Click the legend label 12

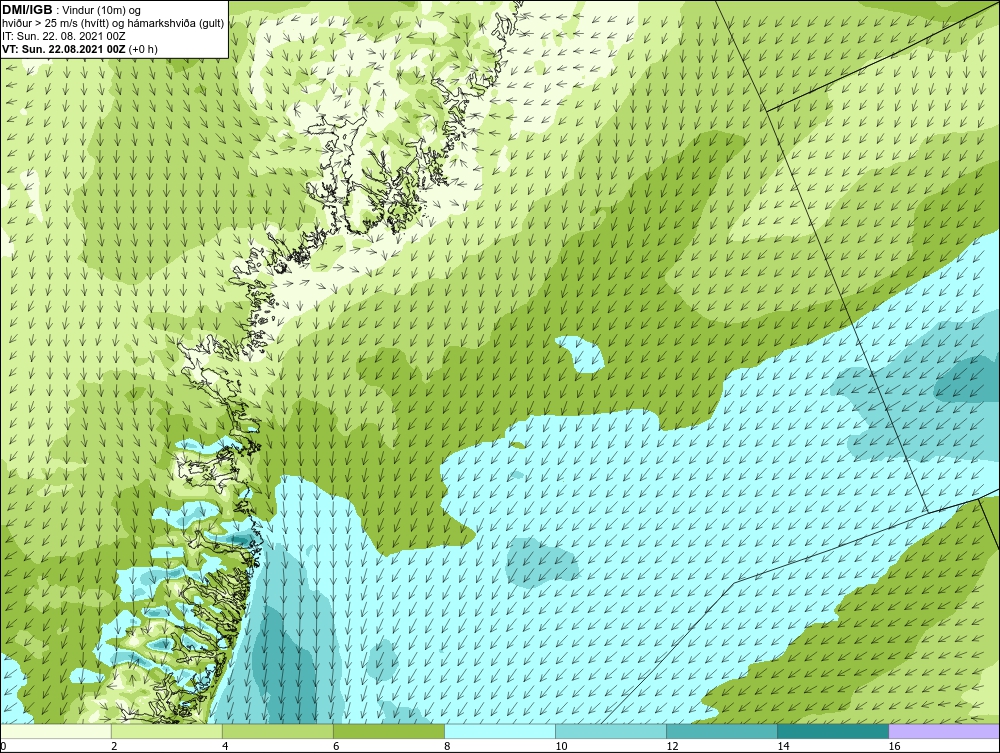tap(672, 746)
